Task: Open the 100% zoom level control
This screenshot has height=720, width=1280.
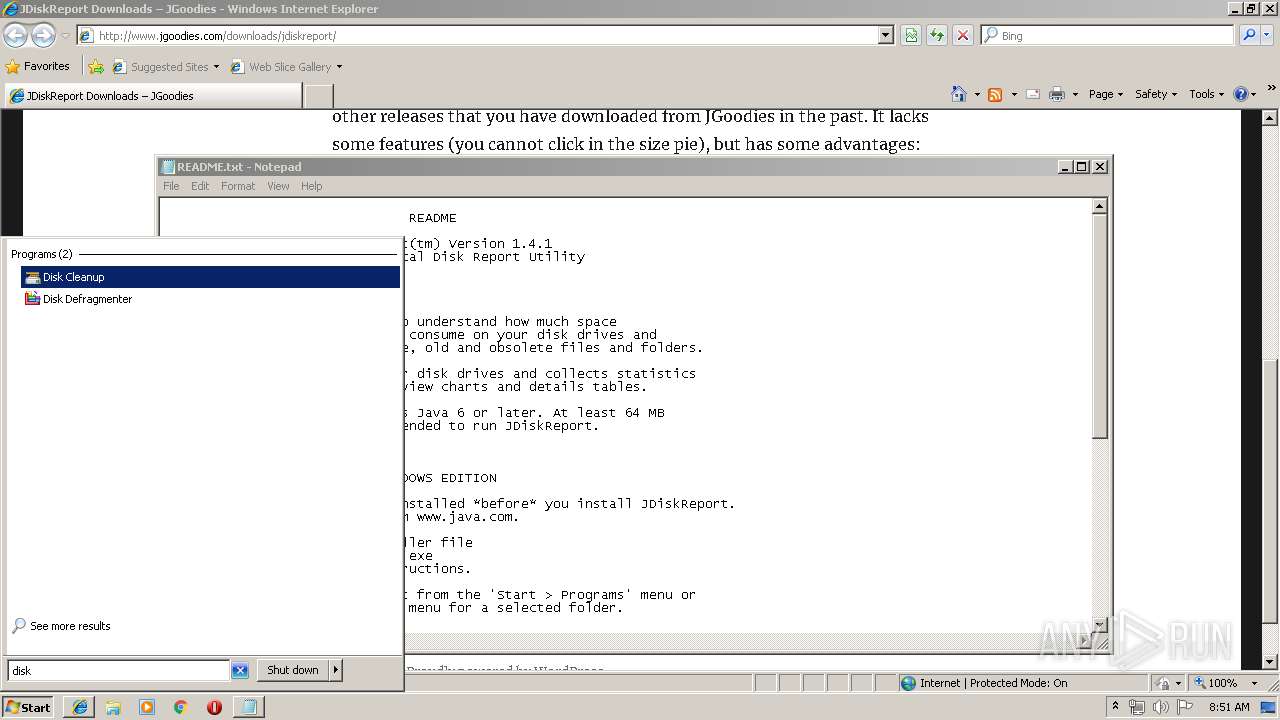Action: 1226,683
